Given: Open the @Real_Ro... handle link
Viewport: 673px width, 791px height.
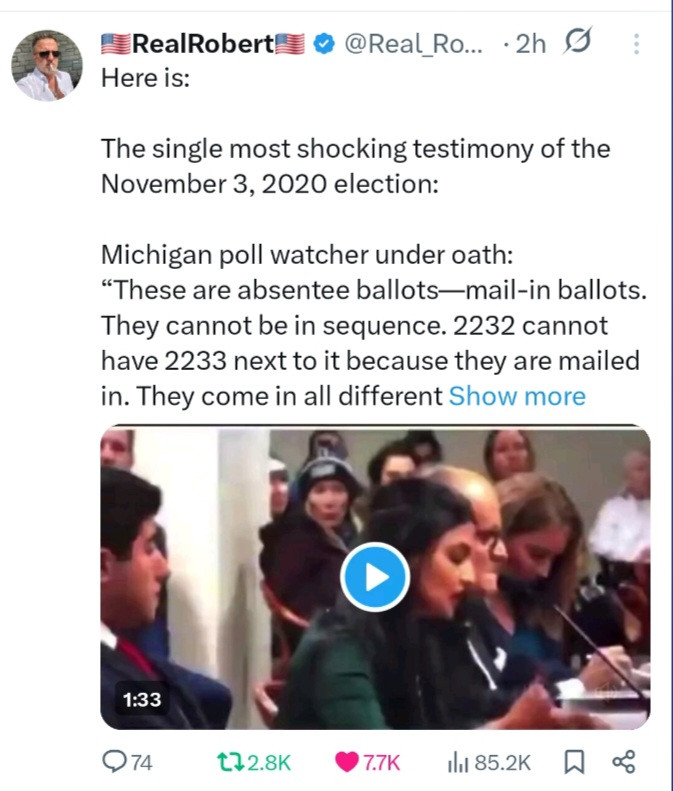Looking at the screenshot, I should [415, 44].
